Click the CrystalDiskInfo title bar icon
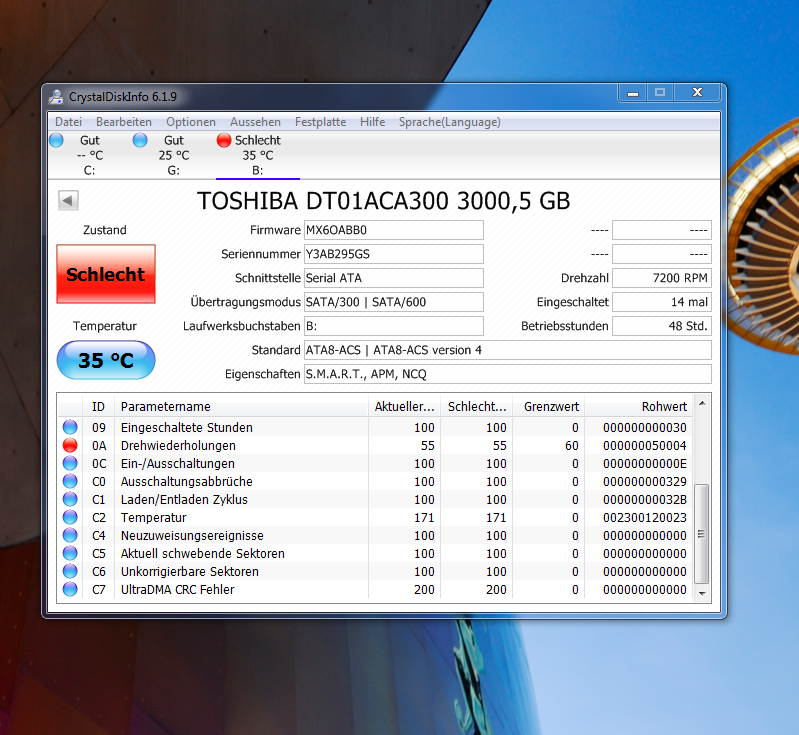The height and width of the screenshot is (735, 799). [56, 96]
